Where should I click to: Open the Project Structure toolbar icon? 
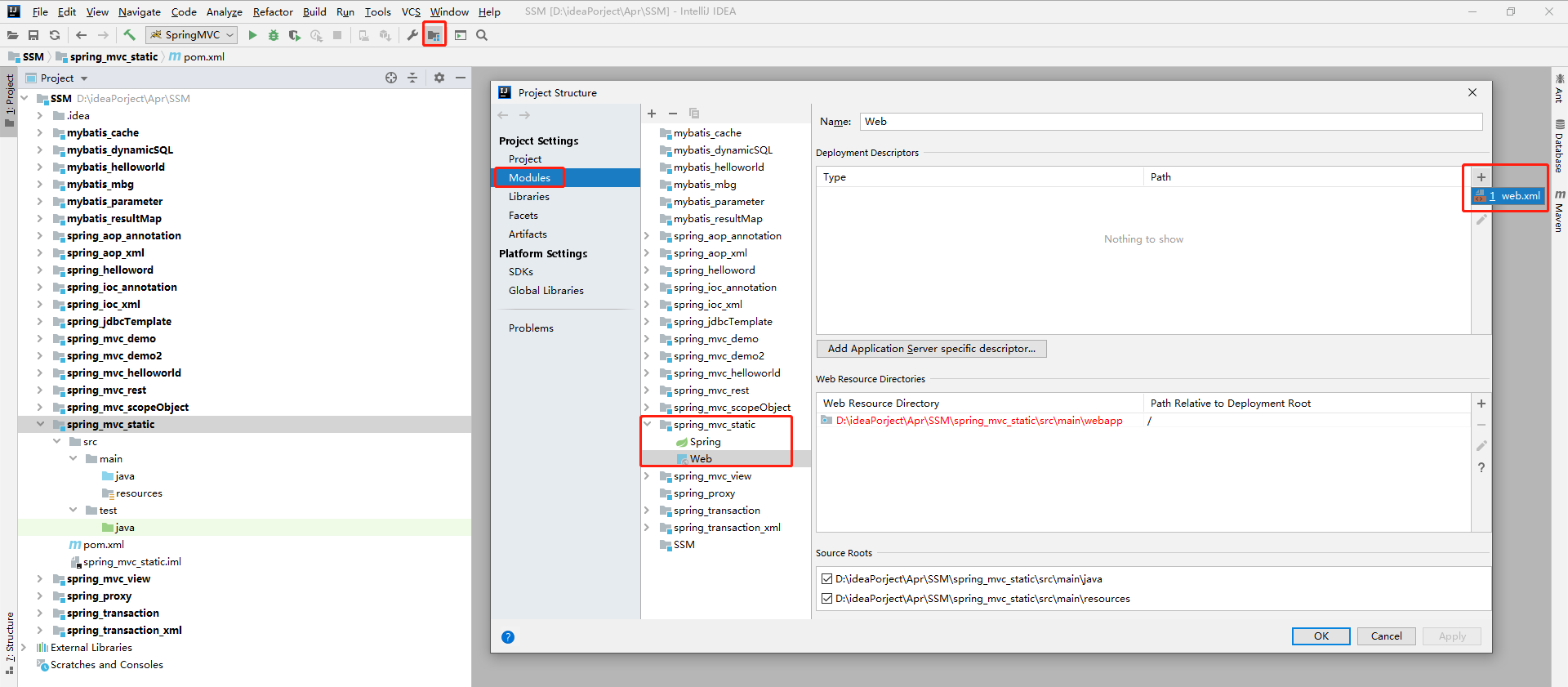pos(434,35)
